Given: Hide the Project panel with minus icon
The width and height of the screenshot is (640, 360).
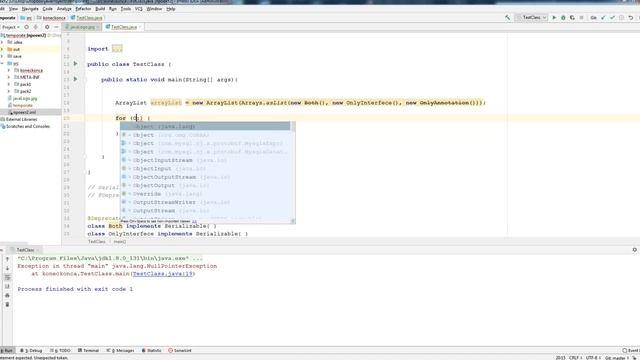Looking at the screenshot, I should [x=56, y=27].
